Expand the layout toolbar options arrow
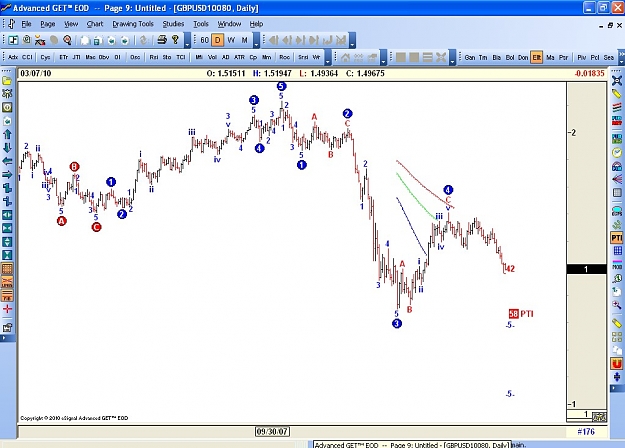The height and width of the screenshot is (448, 625). click(452, 58)
